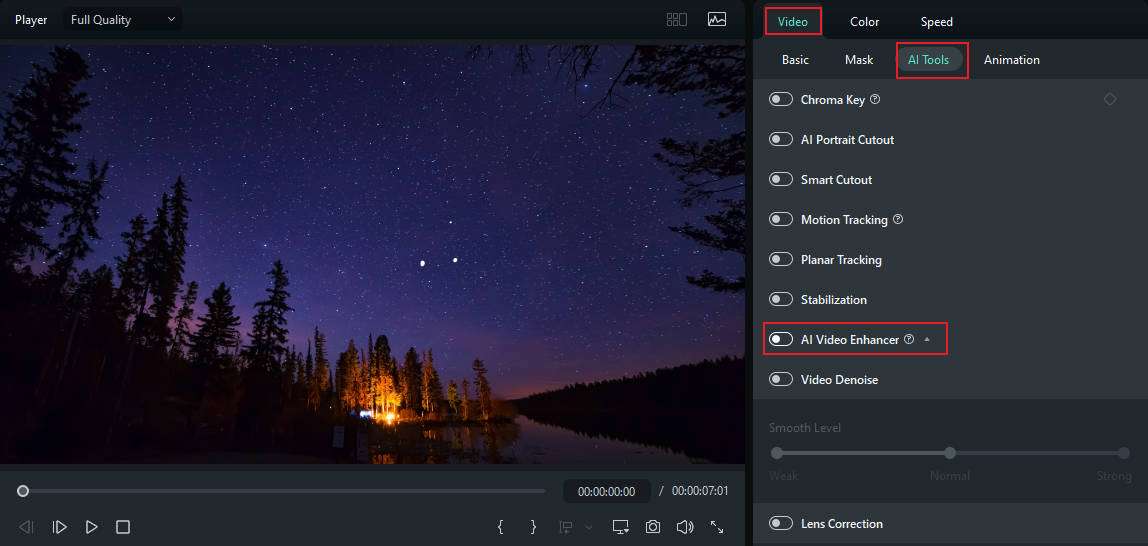Switch on Planar Tracking
This screenshot has width=1148, height=546.
click(x=781, y=259)
